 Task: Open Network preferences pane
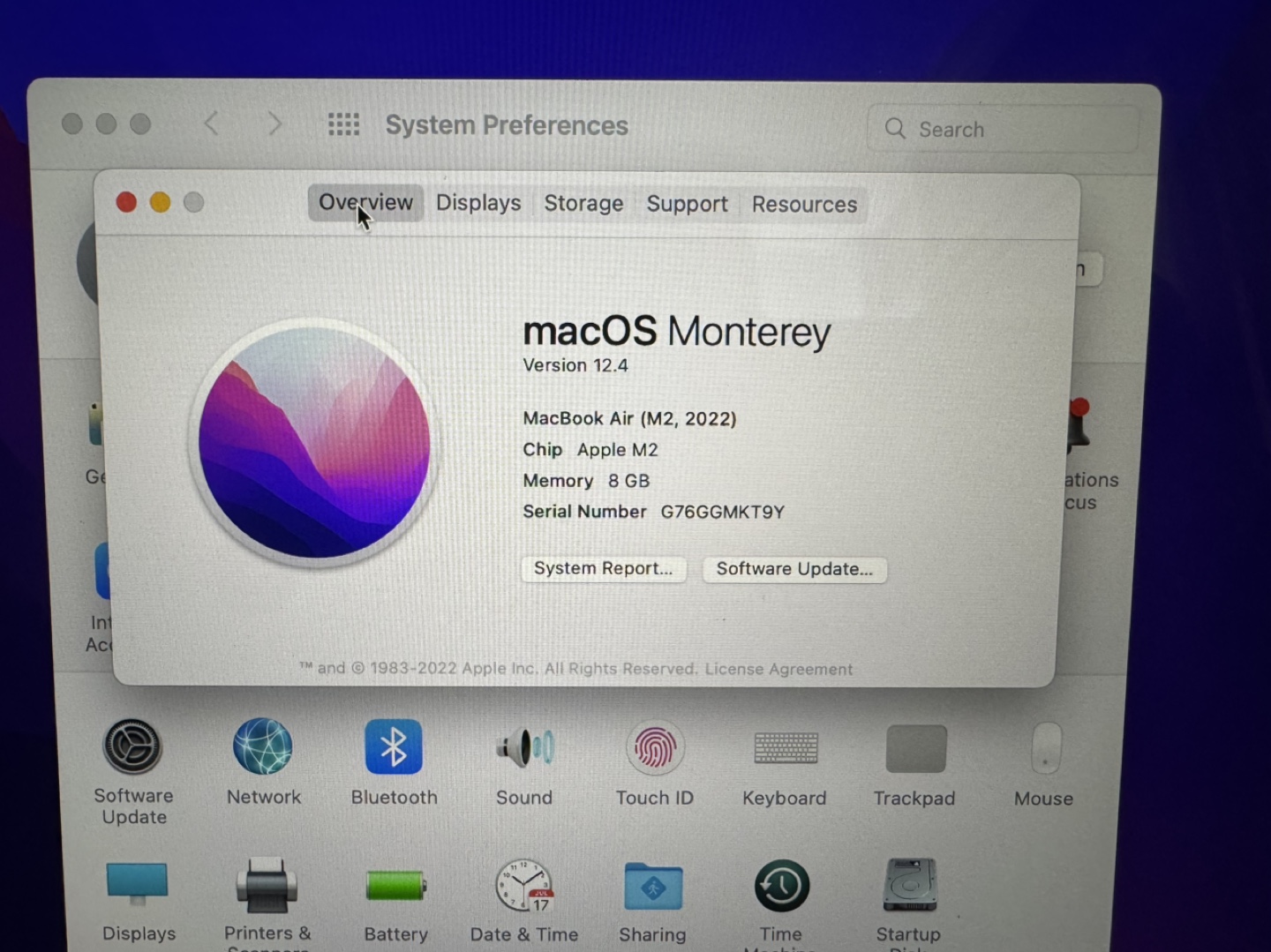pos(263,746)
